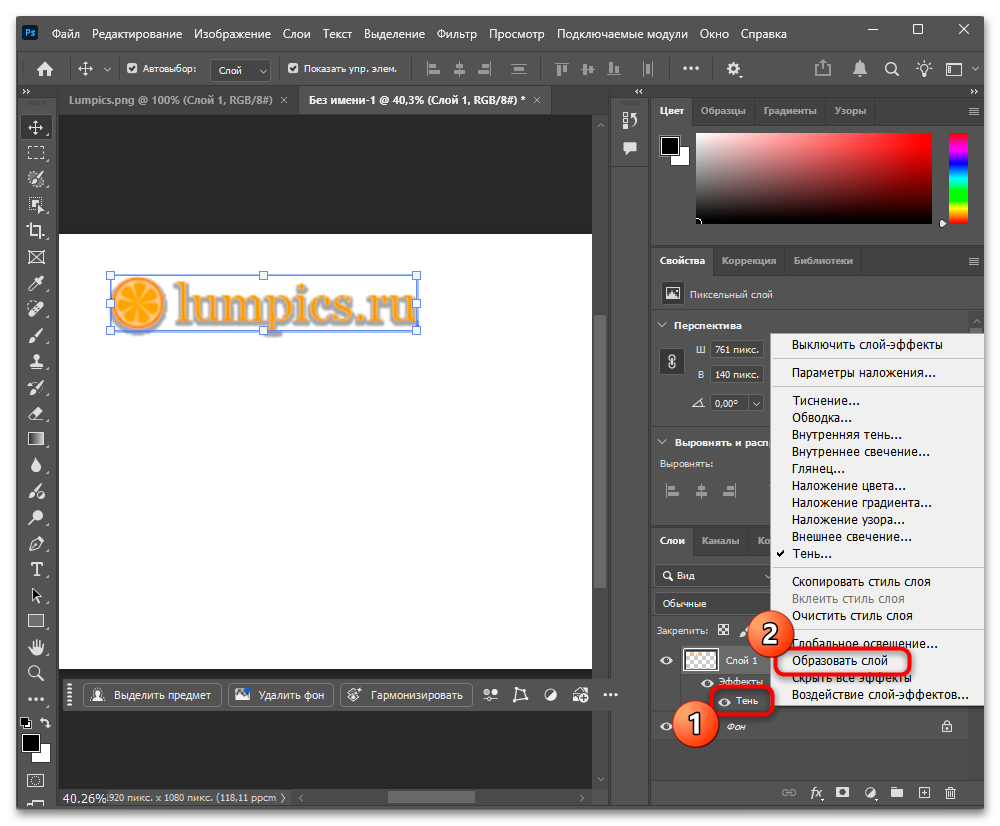
Task: Click more options ellipsis in options bar
Action: coord(691,68)
